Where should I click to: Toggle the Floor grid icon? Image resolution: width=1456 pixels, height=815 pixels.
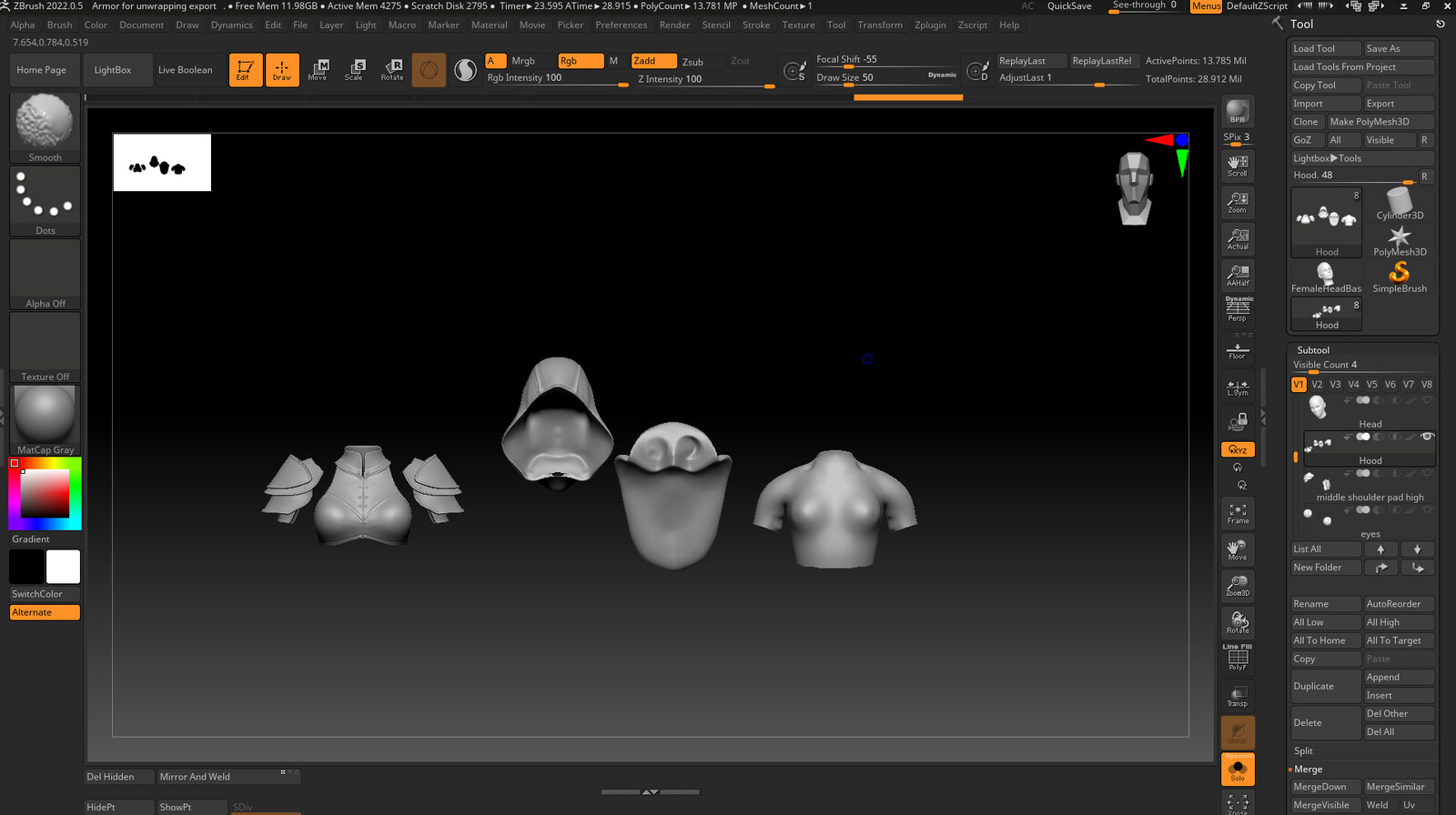(x=1238, y=350)
